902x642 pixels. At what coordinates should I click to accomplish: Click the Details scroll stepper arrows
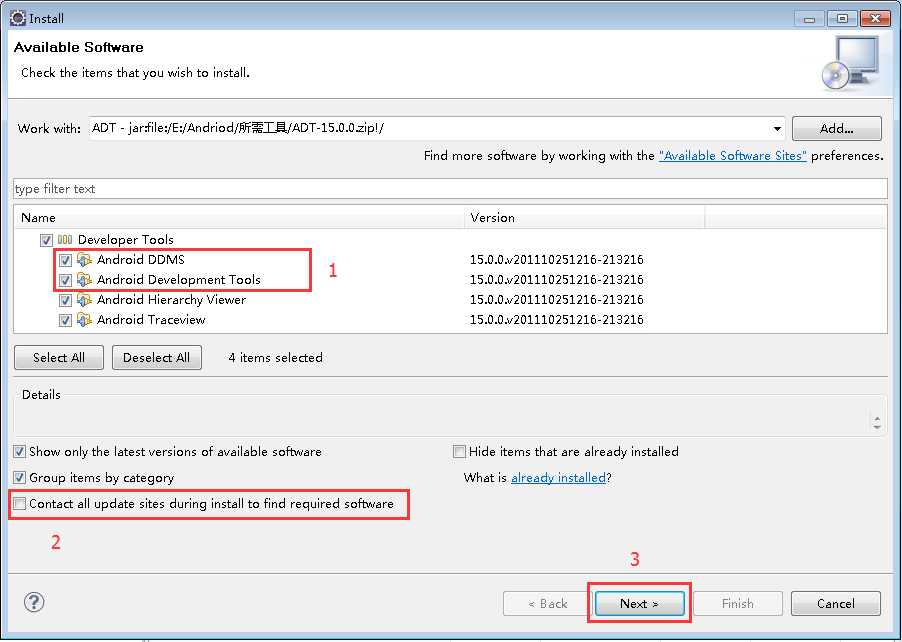(877, 422)
